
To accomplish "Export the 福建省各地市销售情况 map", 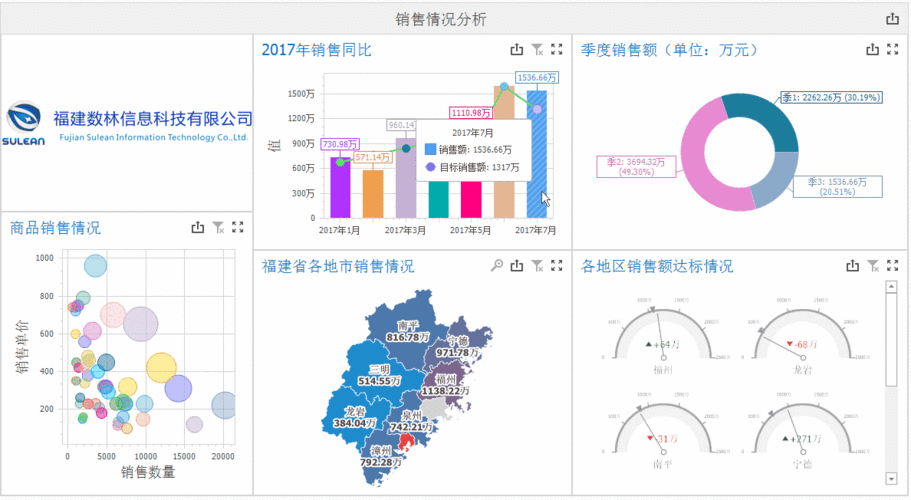I will pyautogui.click(x=517, y=265).
